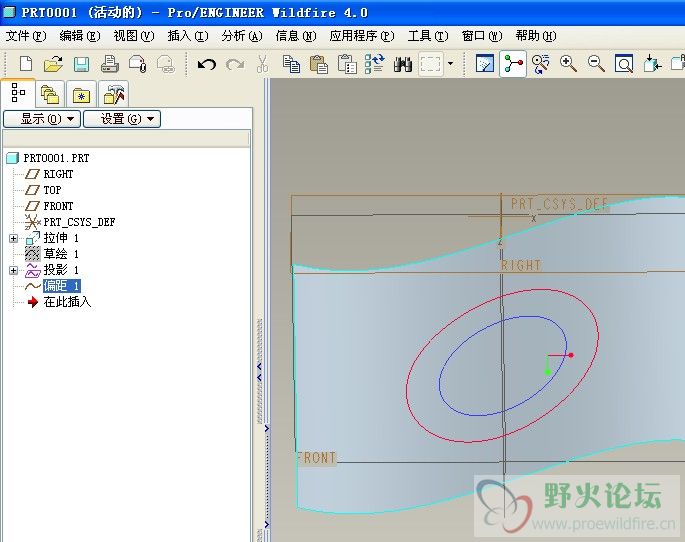Click the Refit to screen icon
The width and height of the screenshot is (685, 542).
[624, 64]
